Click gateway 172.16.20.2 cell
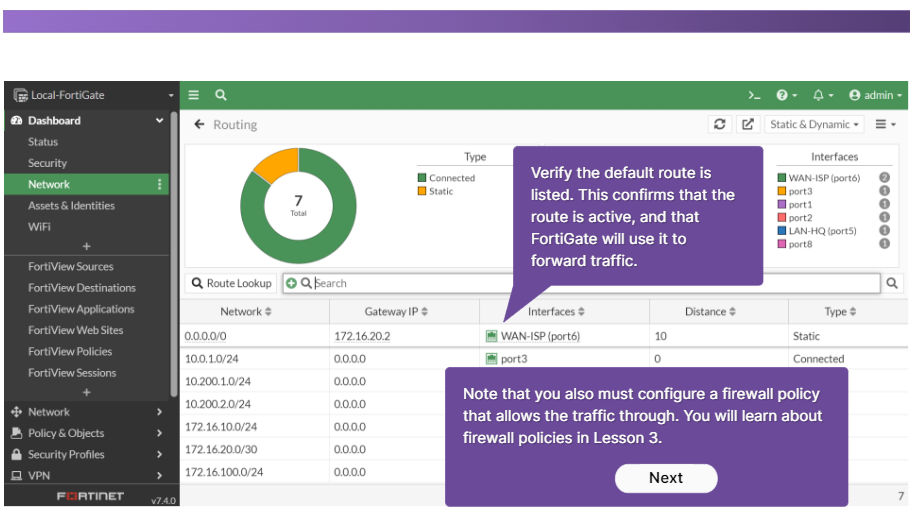This screenshot has width=920, height=515. pyautogui.click(x=363, y=336)
